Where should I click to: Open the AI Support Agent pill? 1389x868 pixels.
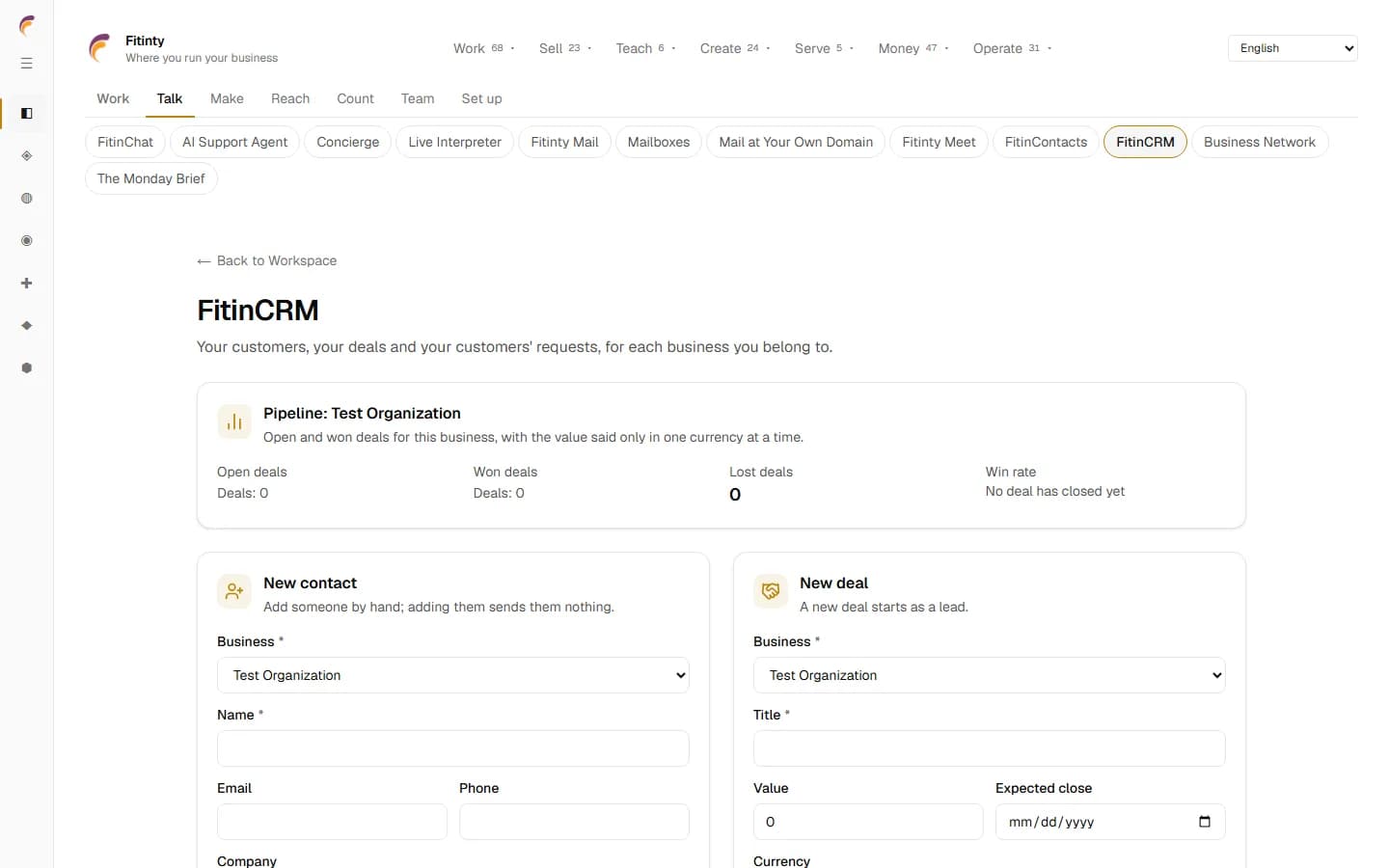234,142
